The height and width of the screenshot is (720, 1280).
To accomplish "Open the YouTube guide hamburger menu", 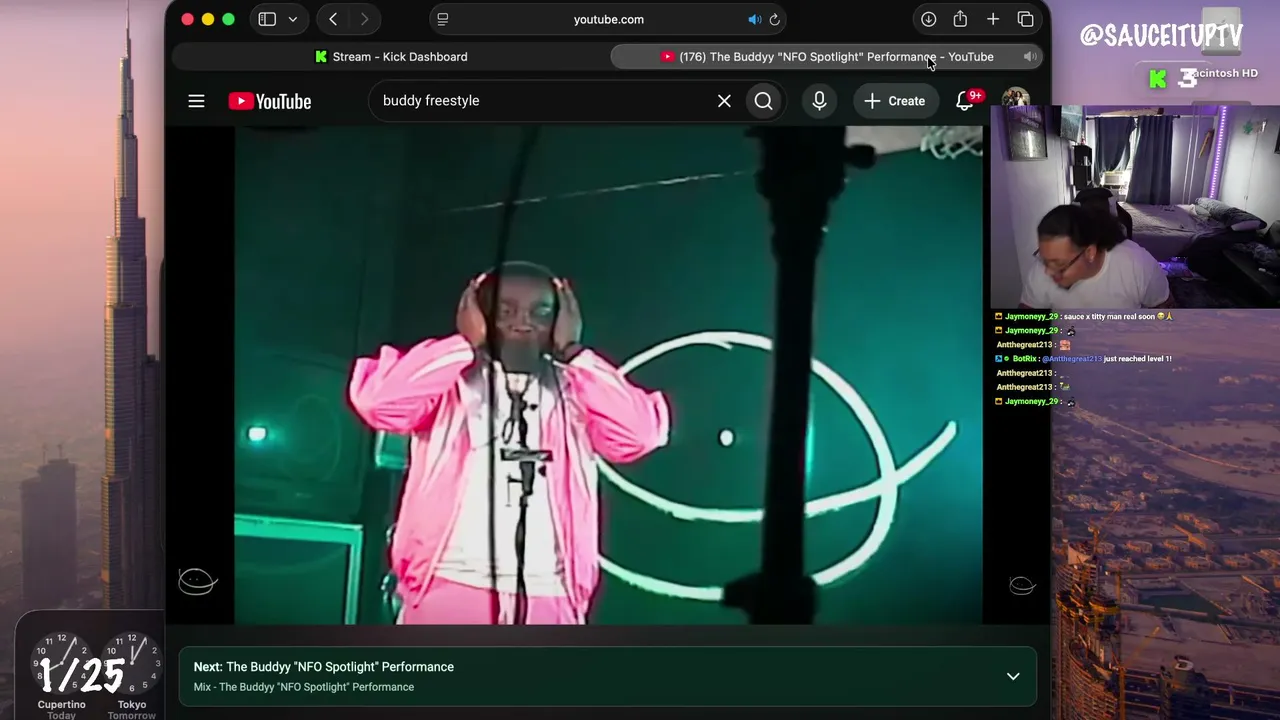I will (x=196, y=101).
